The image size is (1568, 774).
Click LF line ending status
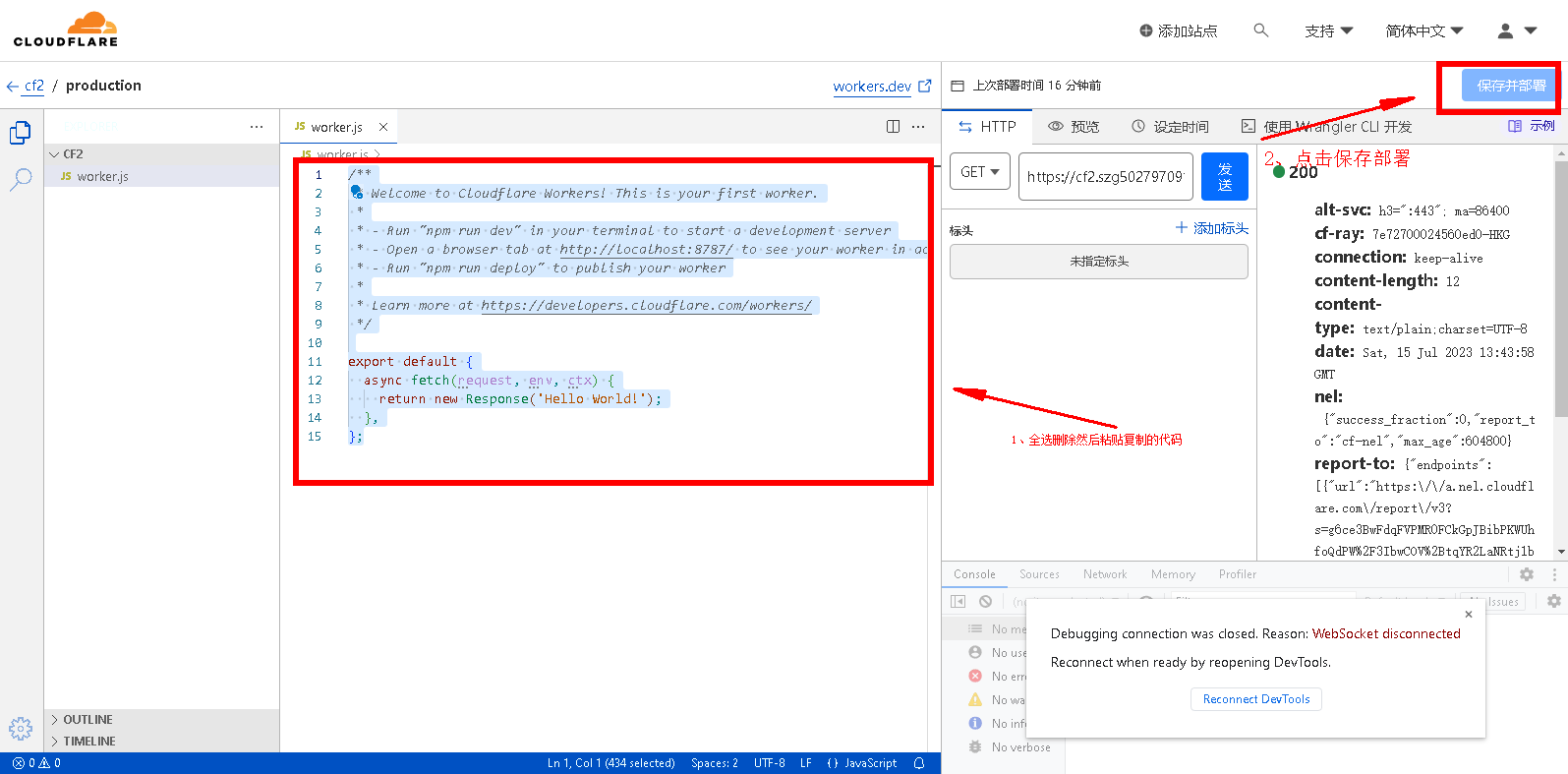pos(806,763)
